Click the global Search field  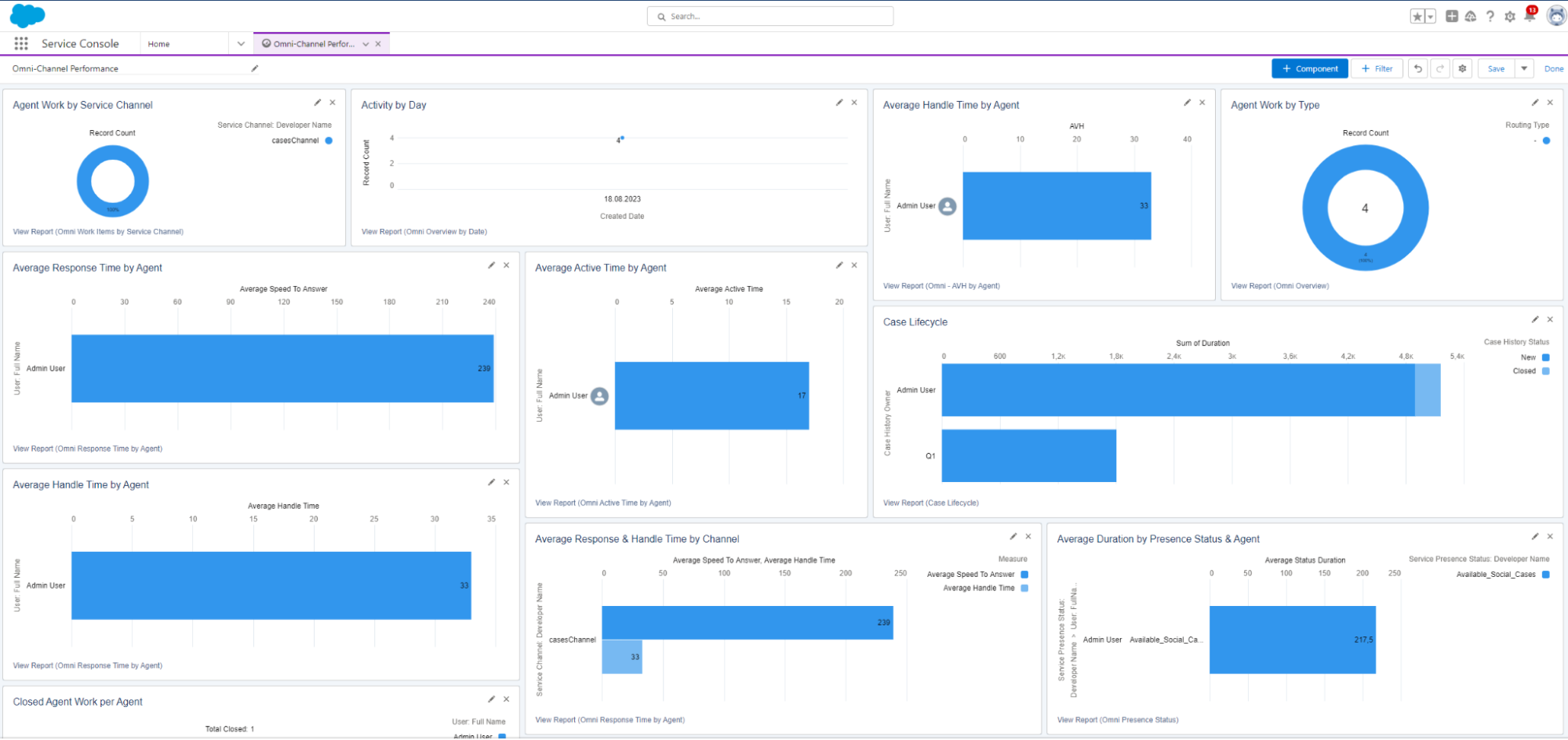pos(769,16)
